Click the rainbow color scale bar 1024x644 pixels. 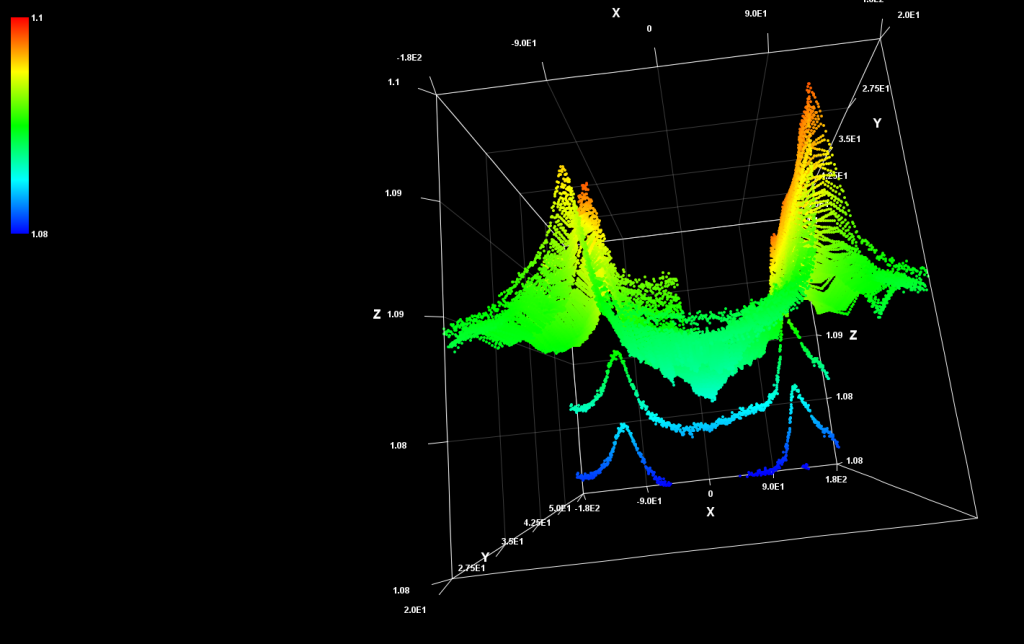(x=20, y=125)
